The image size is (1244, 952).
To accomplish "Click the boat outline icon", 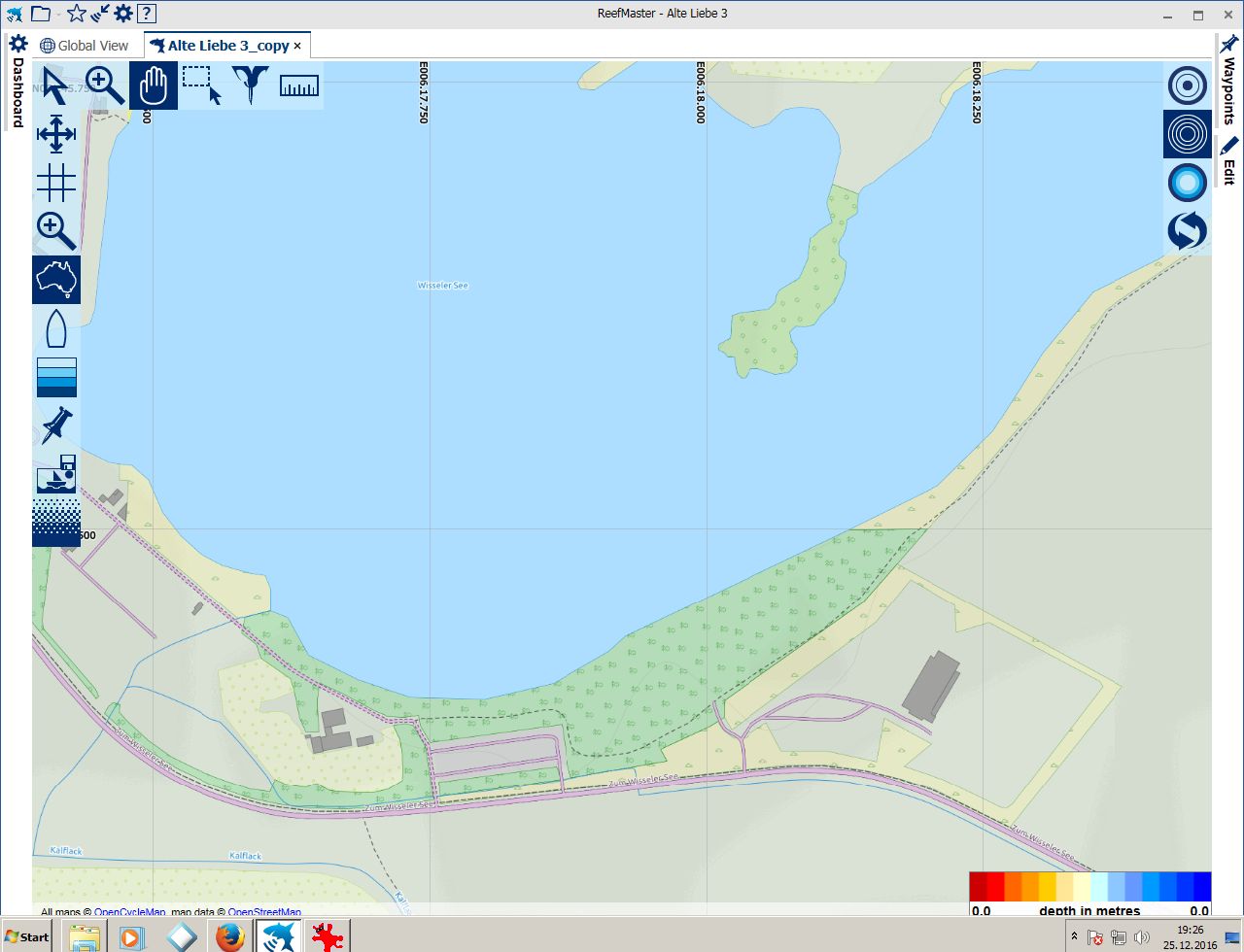I will pyautogui.click(x=56, y=328).
